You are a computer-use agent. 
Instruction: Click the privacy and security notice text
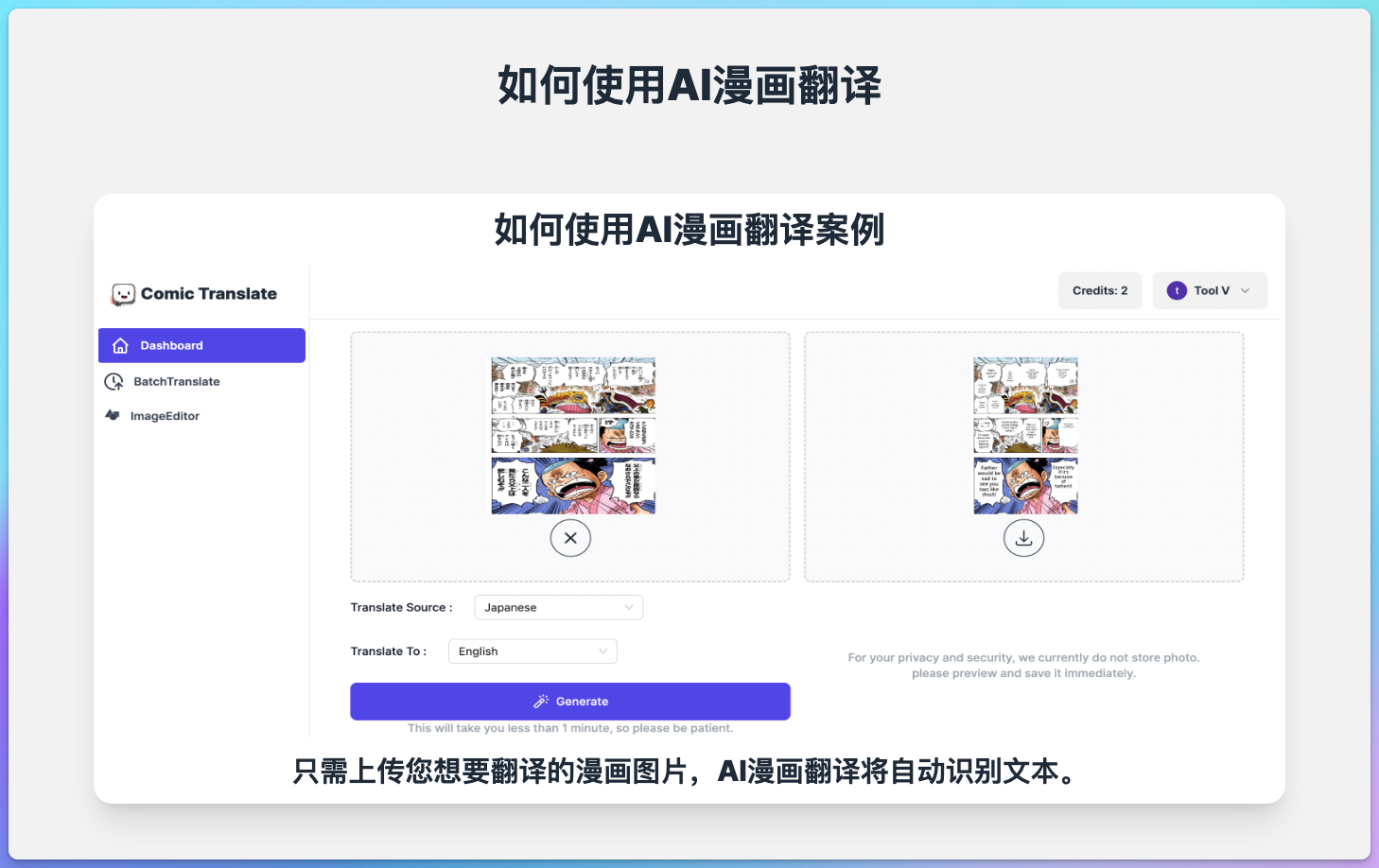coord(1023,665)
